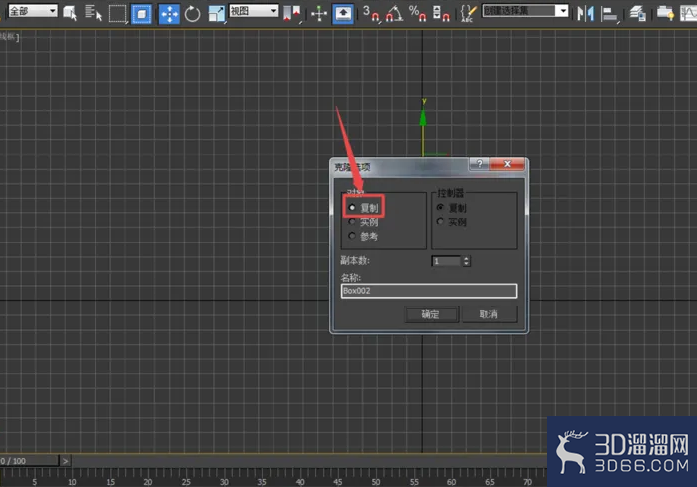
Task: Close the clone options dialog
Action: (507, 164)
